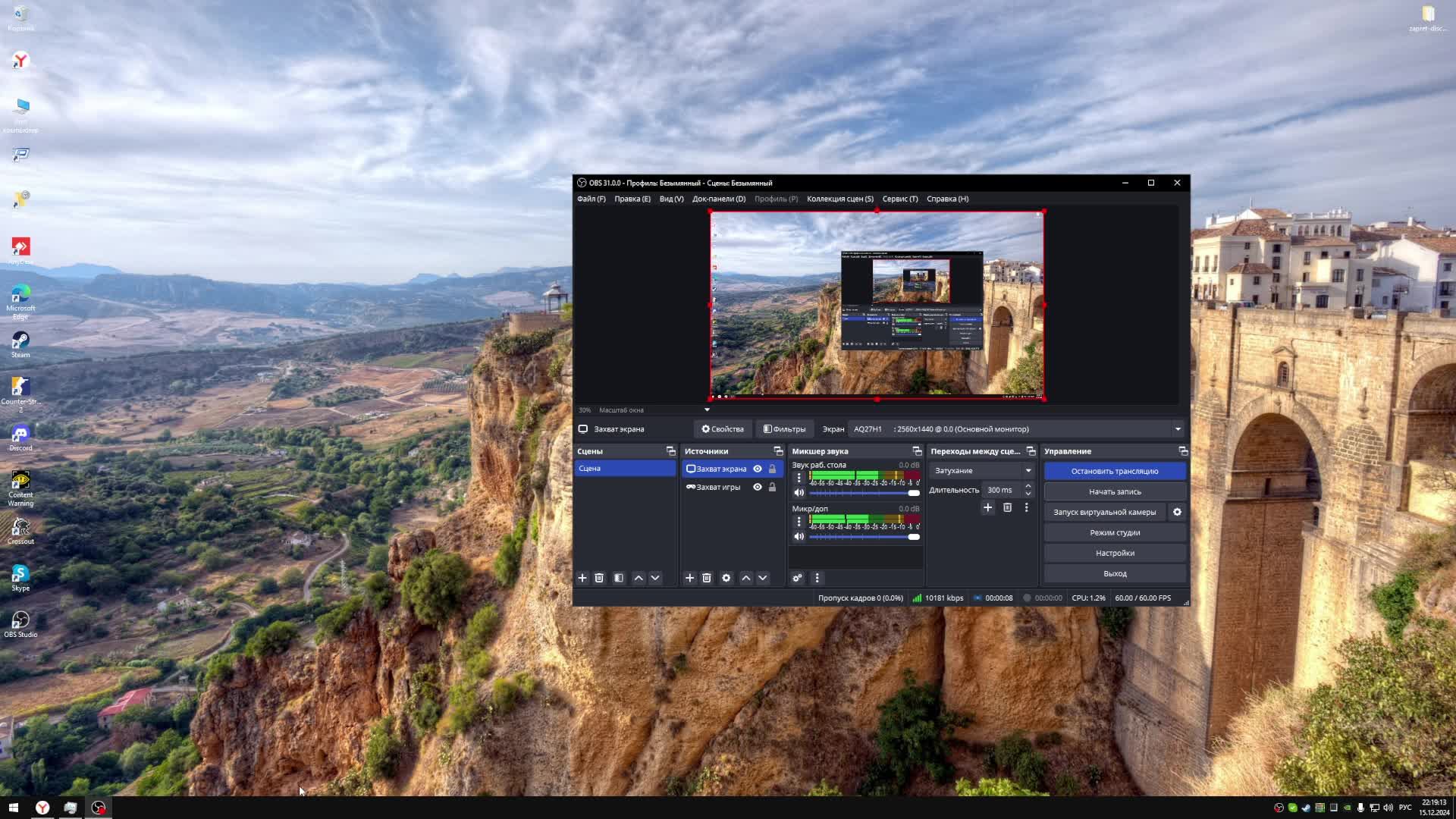Undock the Управление panel
This screenshot has height=819, width=1456.
tap(1183, 451)
